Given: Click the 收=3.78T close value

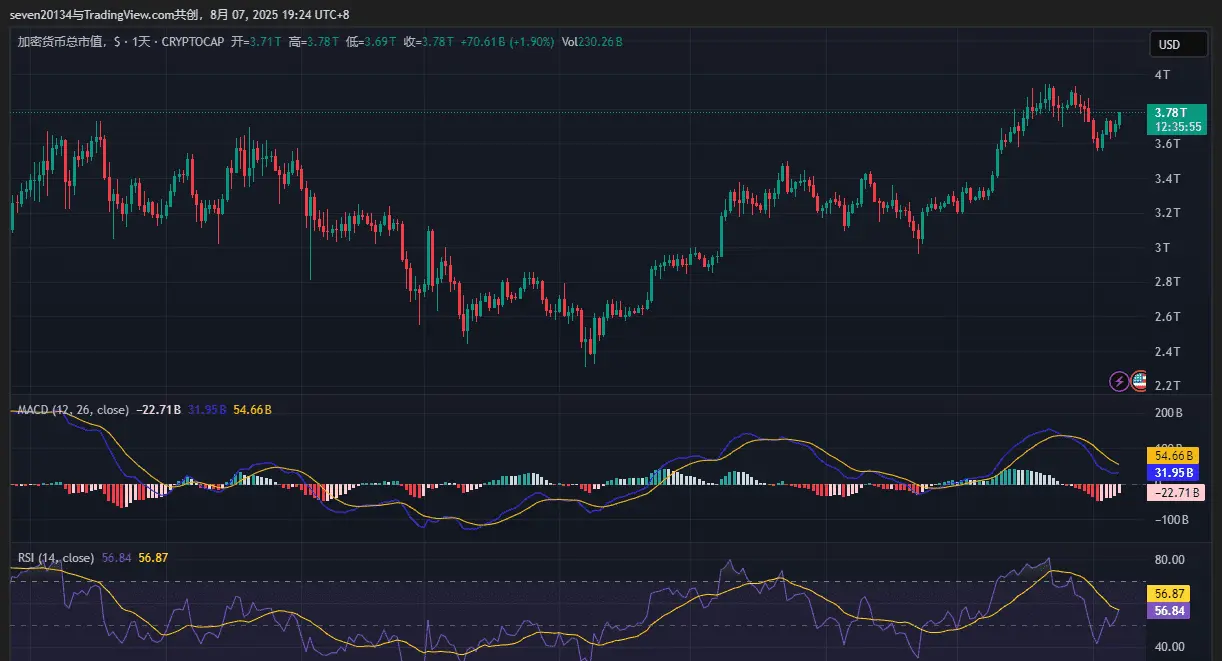Looking at the screenshot, I should [x=429, y=42].
